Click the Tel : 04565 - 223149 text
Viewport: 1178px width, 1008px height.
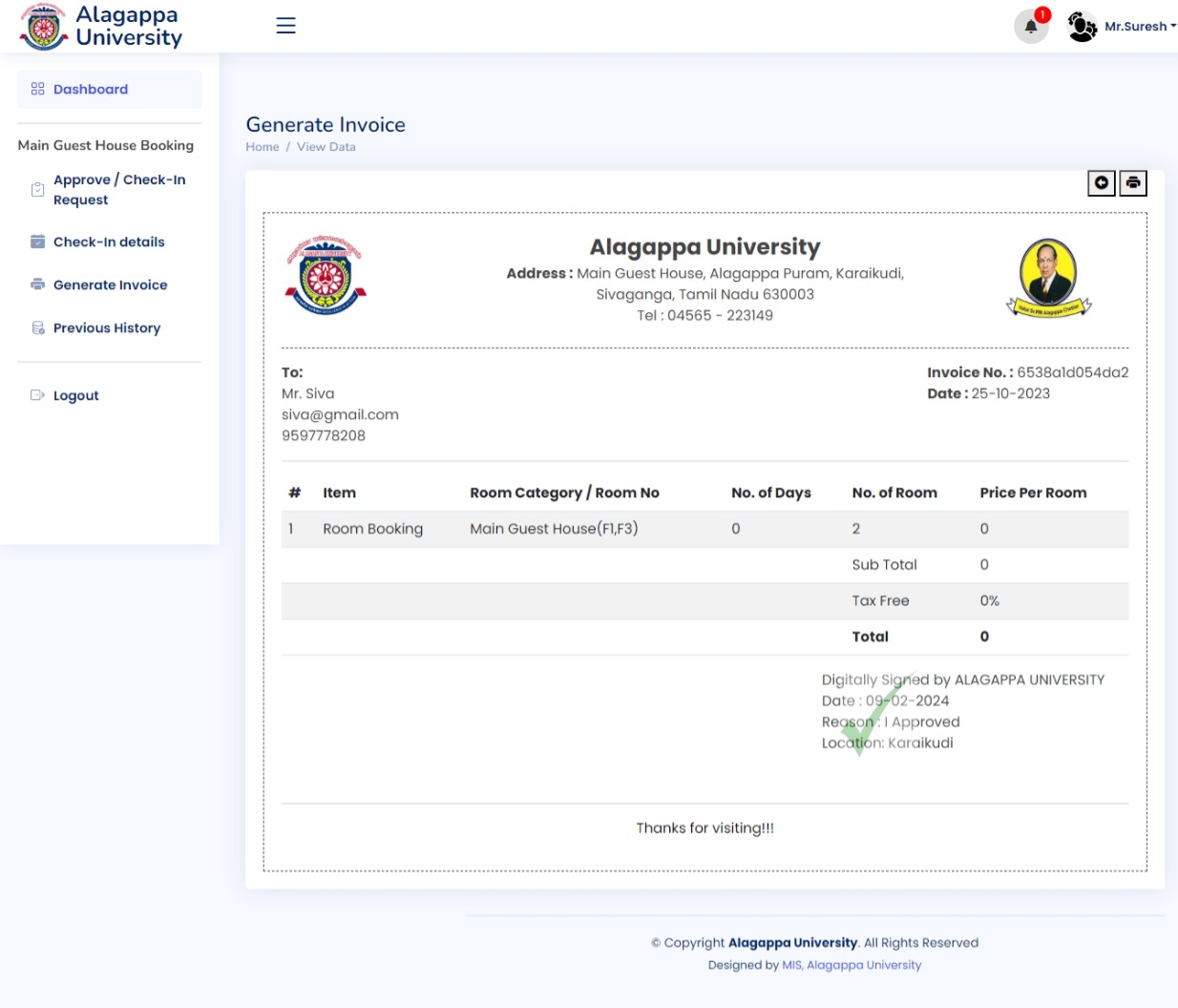[705, 316]
